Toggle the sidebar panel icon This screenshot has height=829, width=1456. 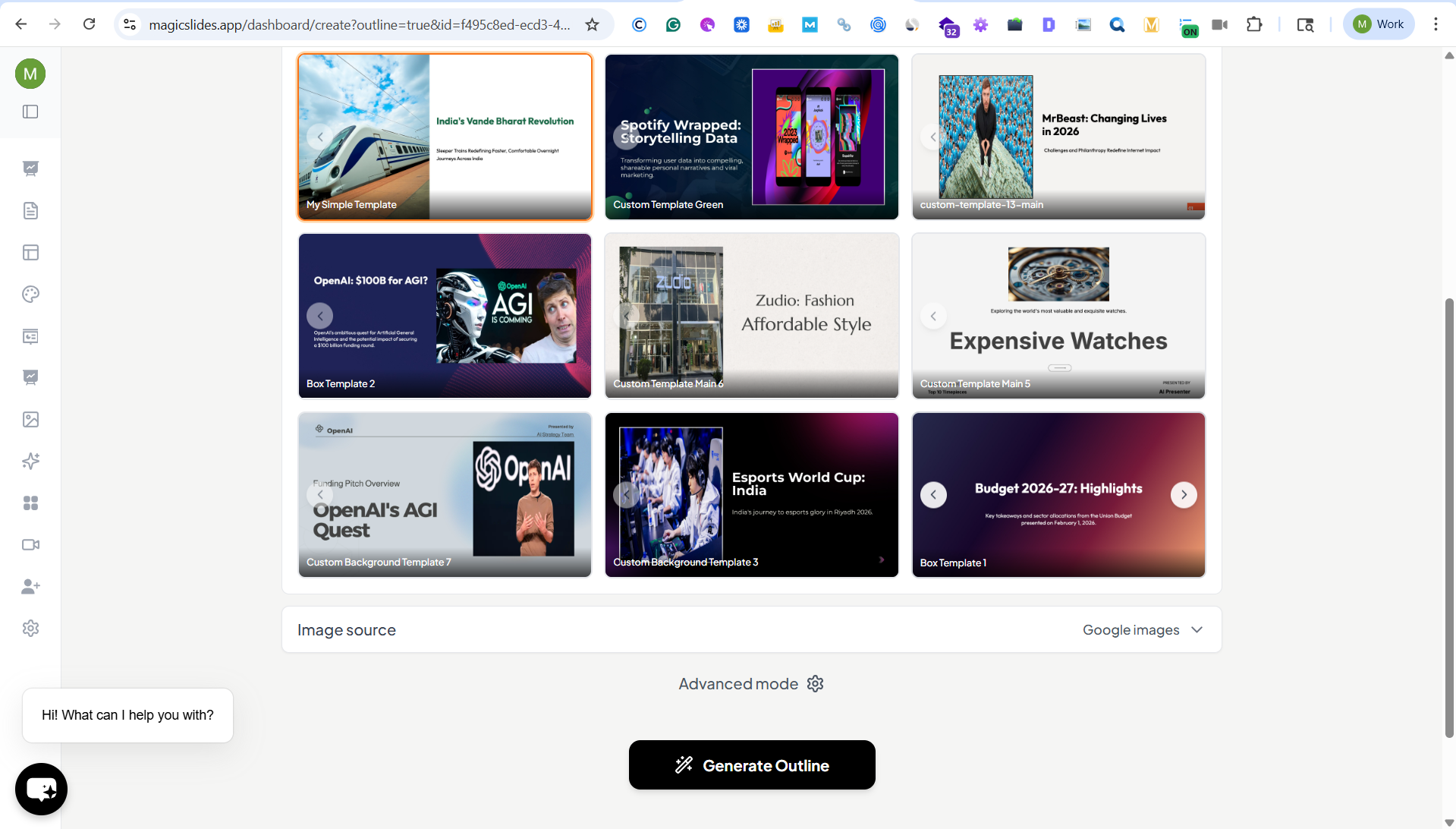pyautogui.click(x=30, y=112)
